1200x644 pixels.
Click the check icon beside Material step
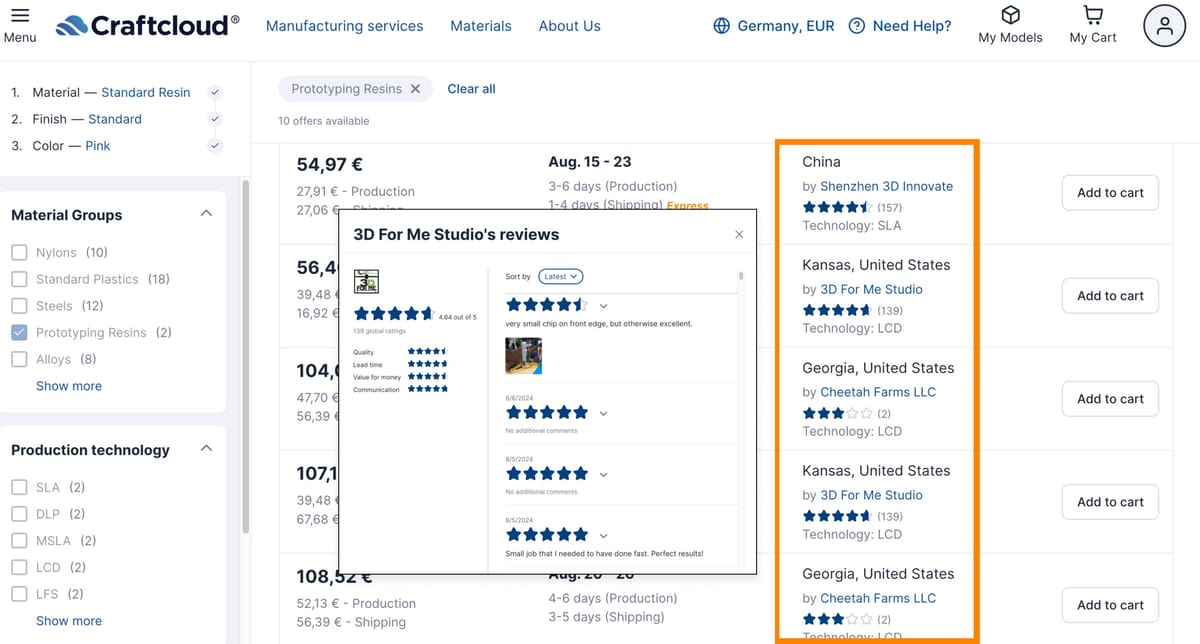tap(214, 92)
